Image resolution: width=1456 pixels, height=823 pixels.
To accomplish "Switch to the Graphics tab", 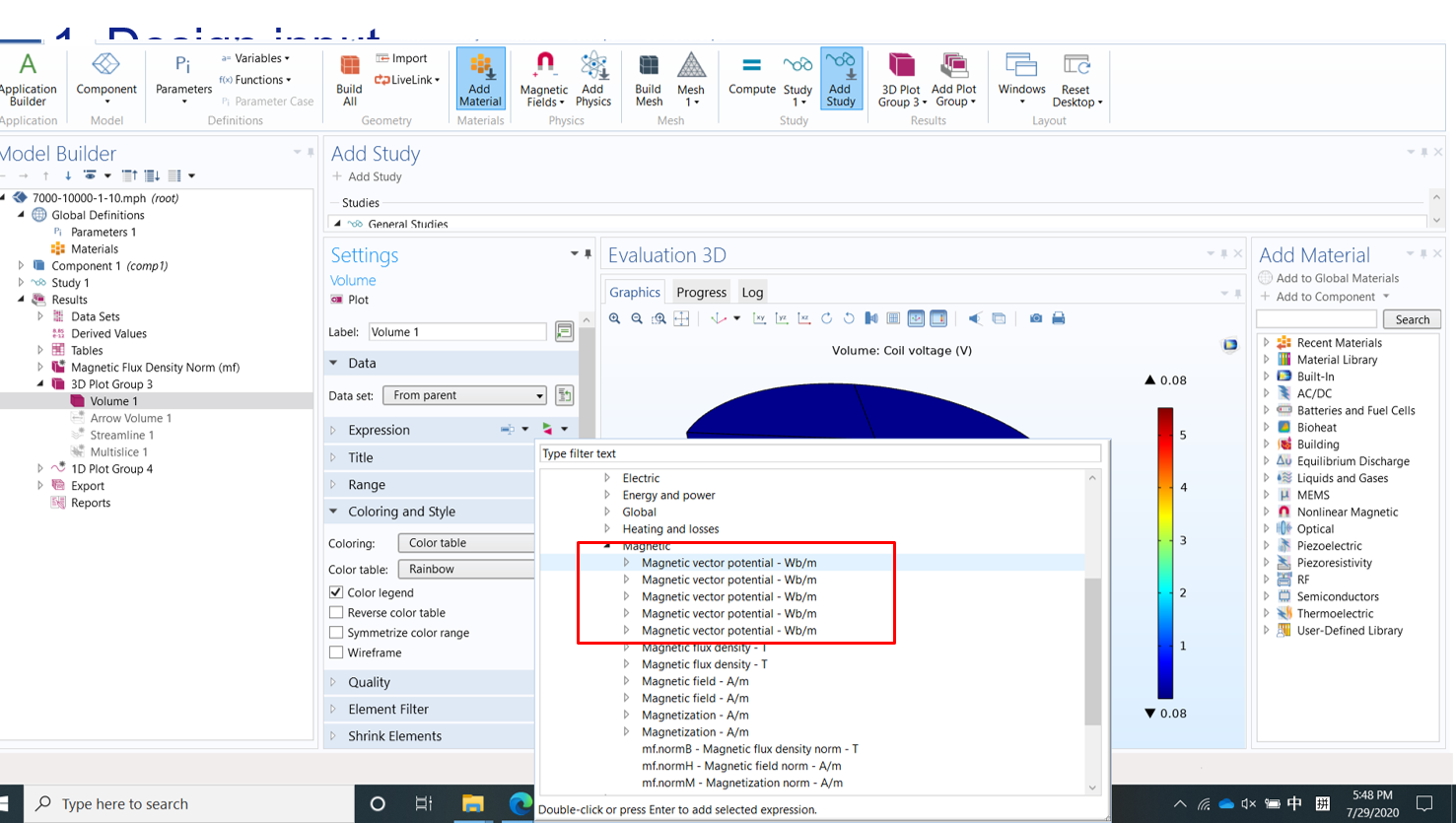I will 635,292.
